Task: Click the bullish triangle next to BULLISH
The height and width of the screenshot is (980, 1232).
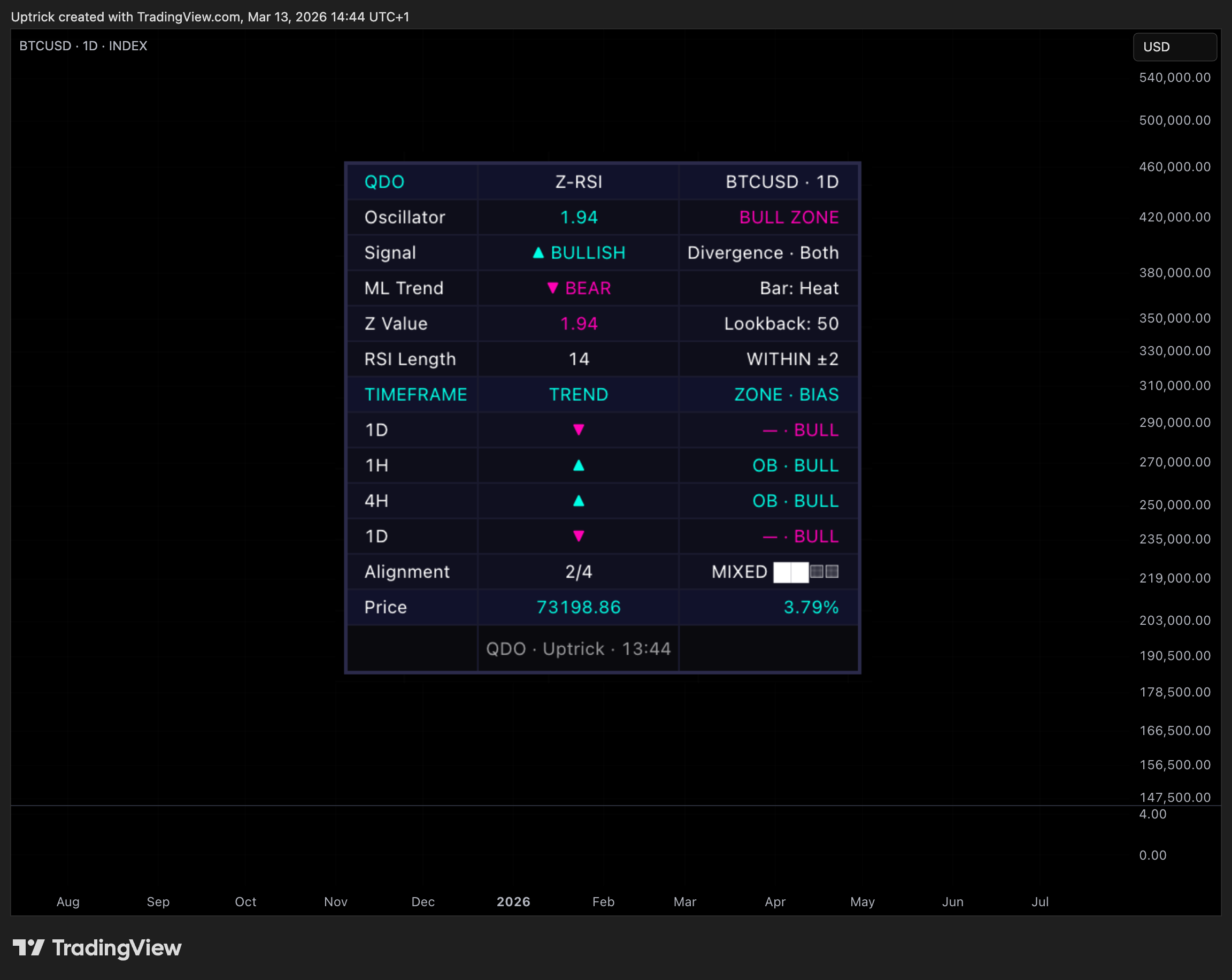Action: click(538, 252)
